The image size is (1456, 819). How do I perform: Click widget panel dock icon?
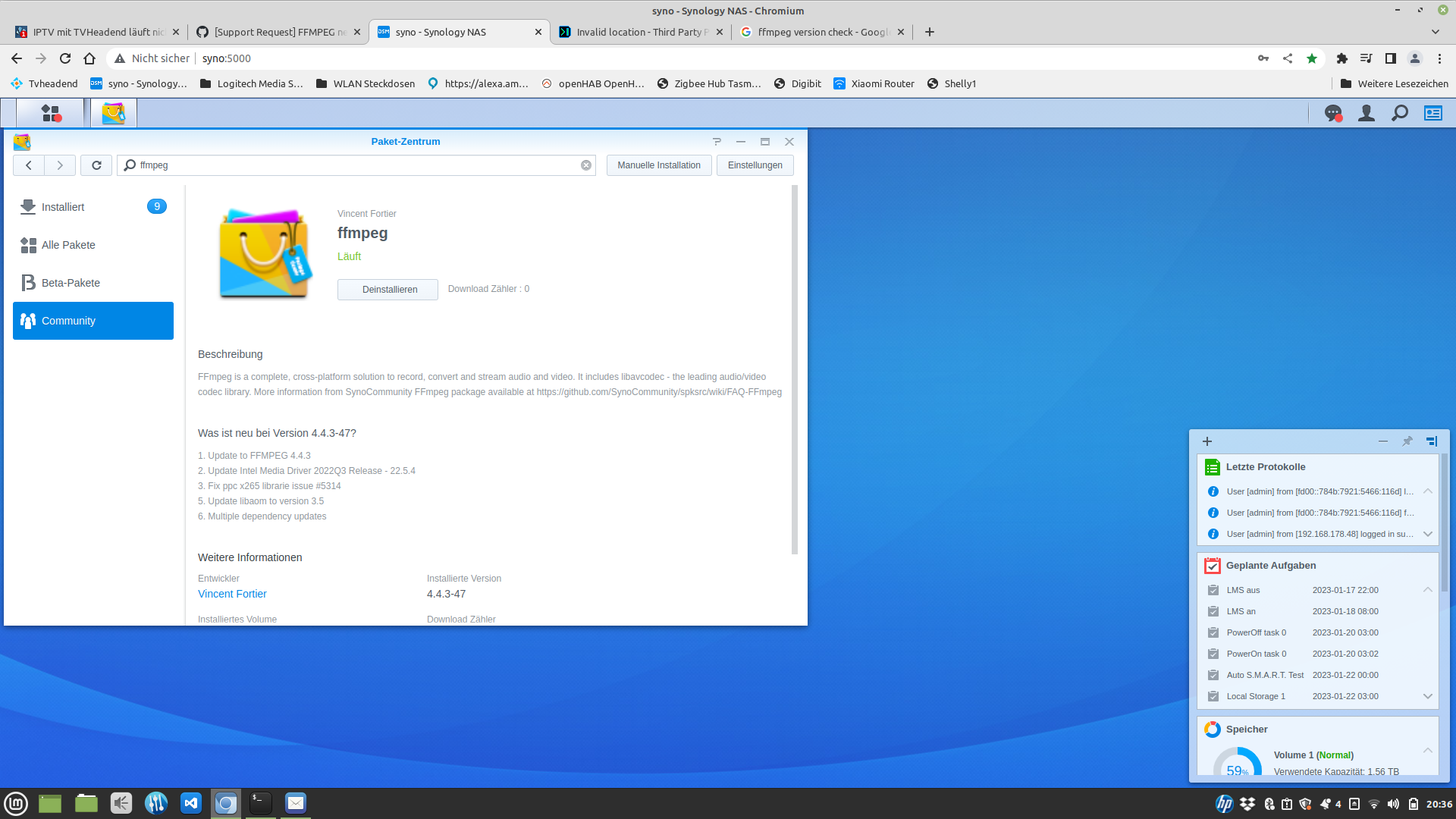pos(1432,441)
